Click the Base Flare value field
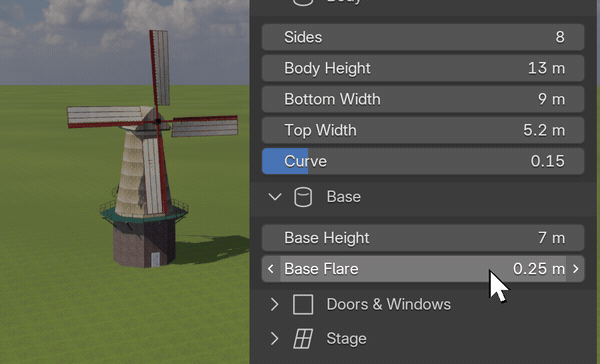Viewport: 600px width, 364px height. pos(423,269)
